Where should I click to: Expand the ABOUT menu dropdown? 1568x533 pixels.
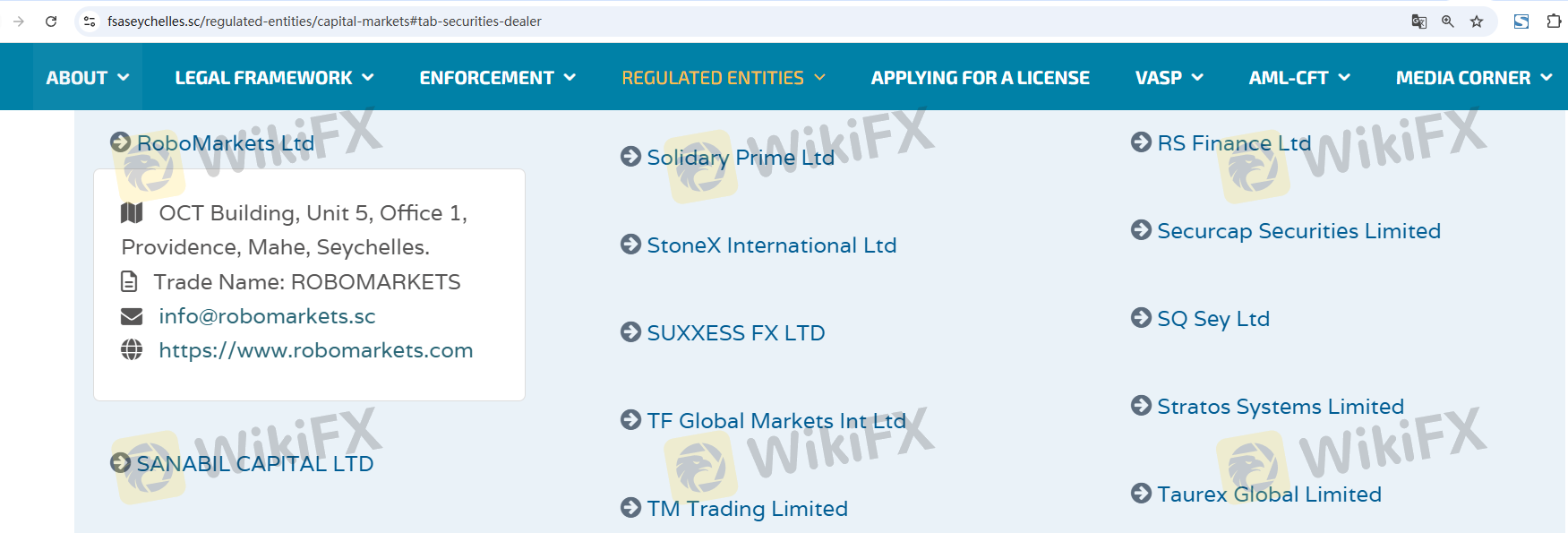pyautogui.click(x=88, y=78)
